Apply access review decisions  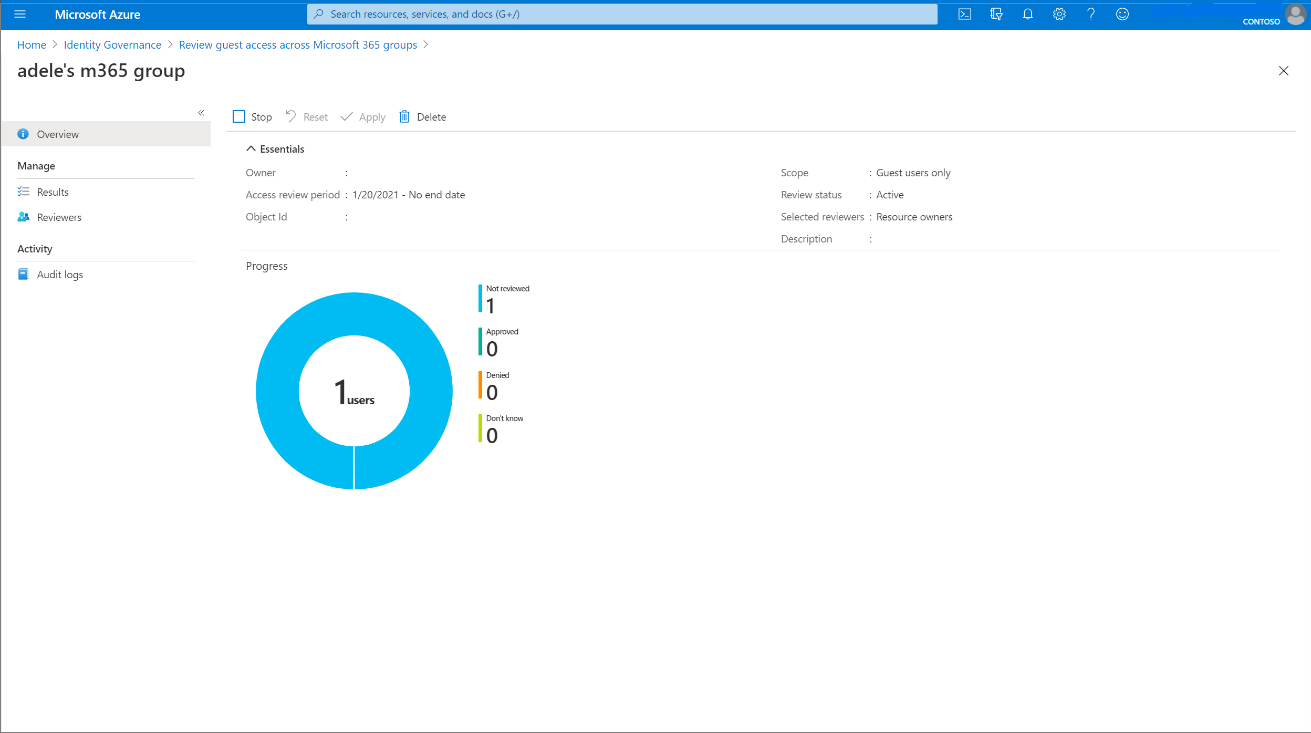[363, 116]
